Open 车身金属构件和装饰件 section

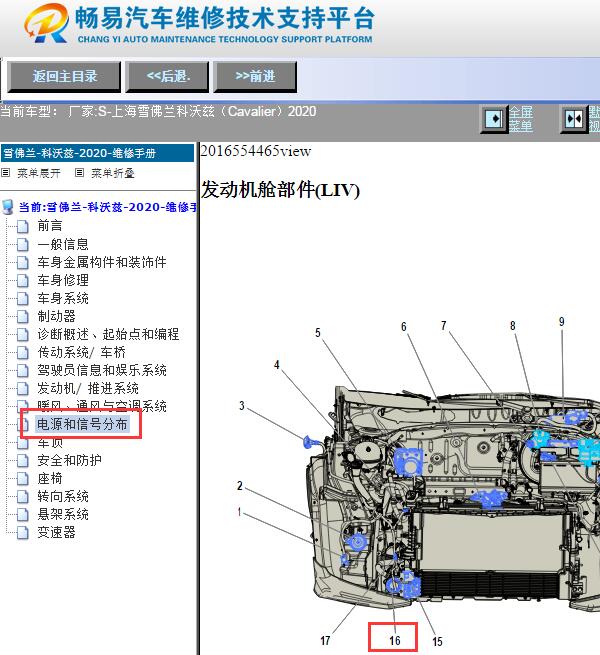pyautogui.click(x=102, y=262)
